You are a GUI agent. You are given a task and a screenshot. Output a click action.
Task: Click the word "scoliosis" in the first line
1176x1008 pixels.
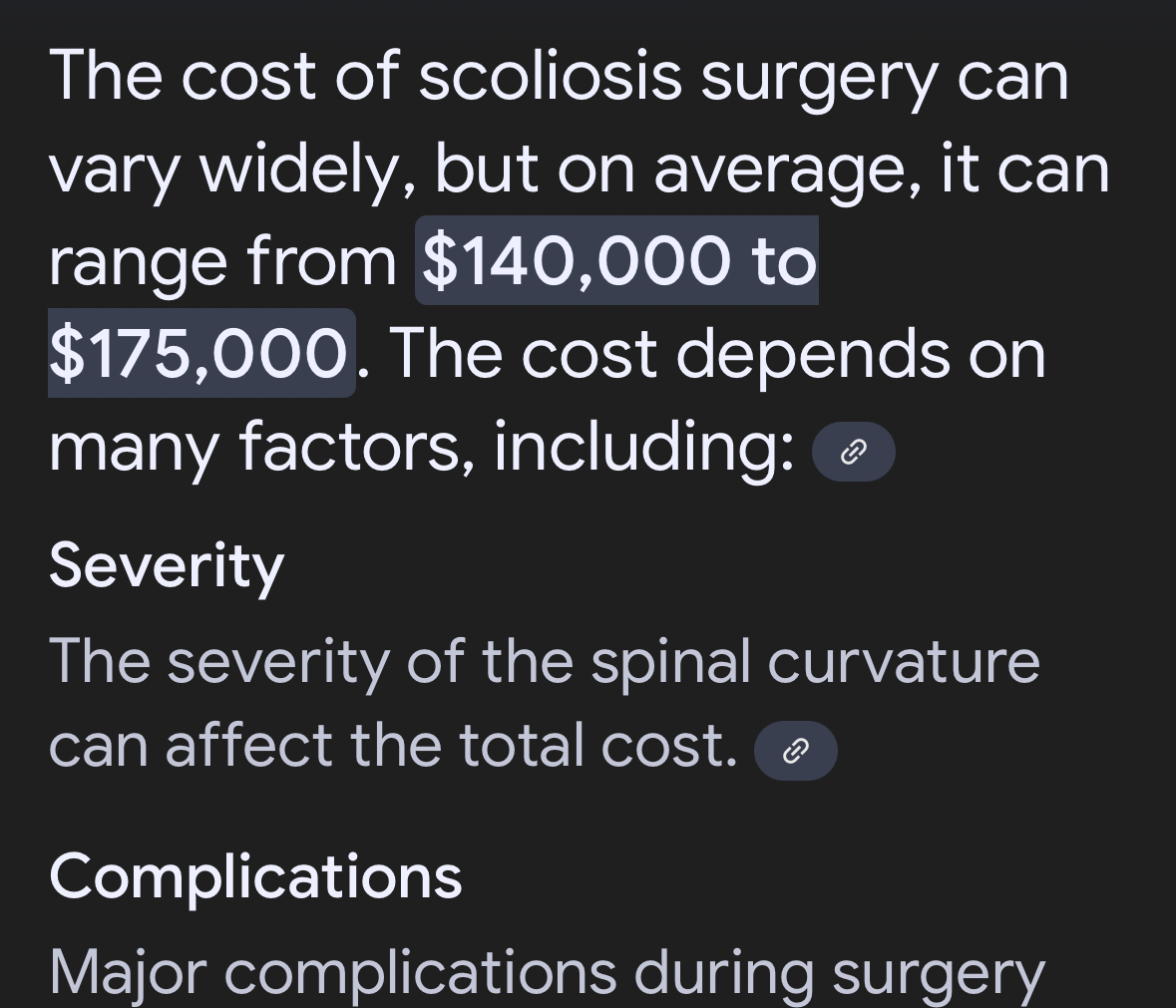click(x=550, y=77)
